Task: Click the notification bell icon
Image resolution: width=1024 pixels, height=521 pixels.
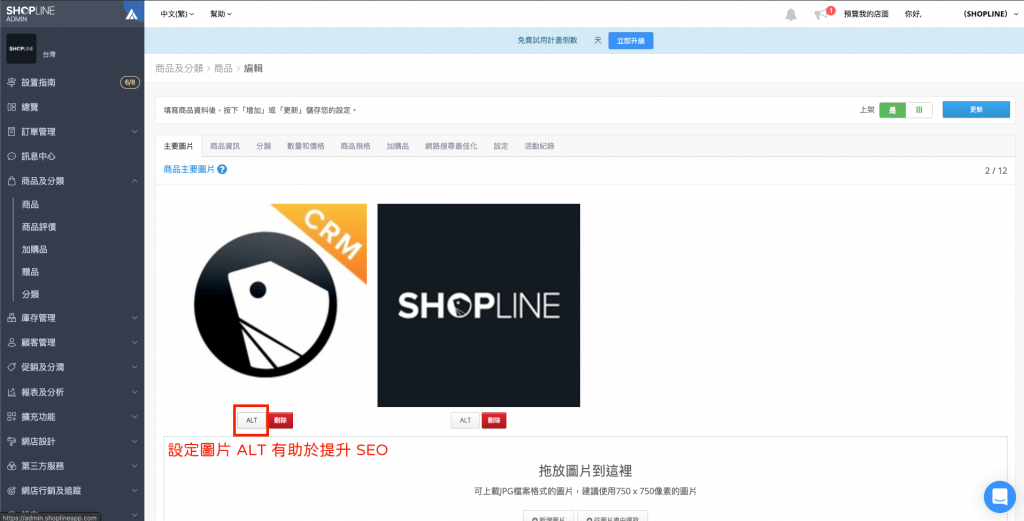Action: pos(791,14)
